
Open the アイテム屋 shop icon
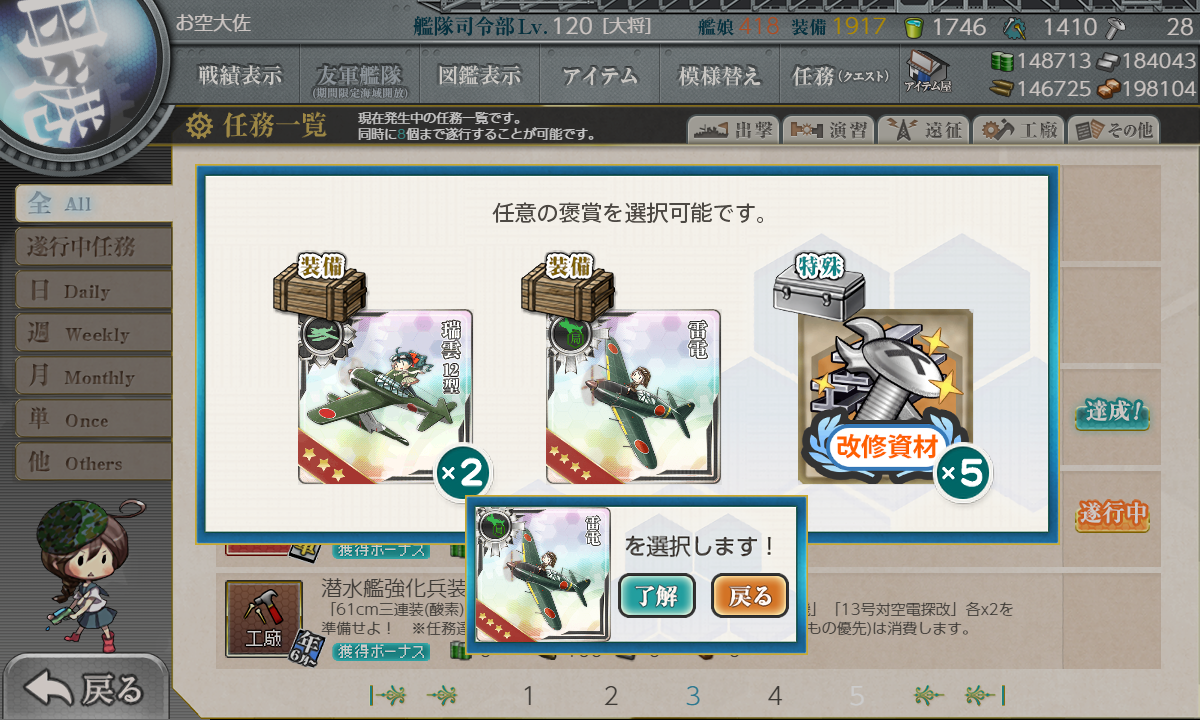tap(927, 72)
